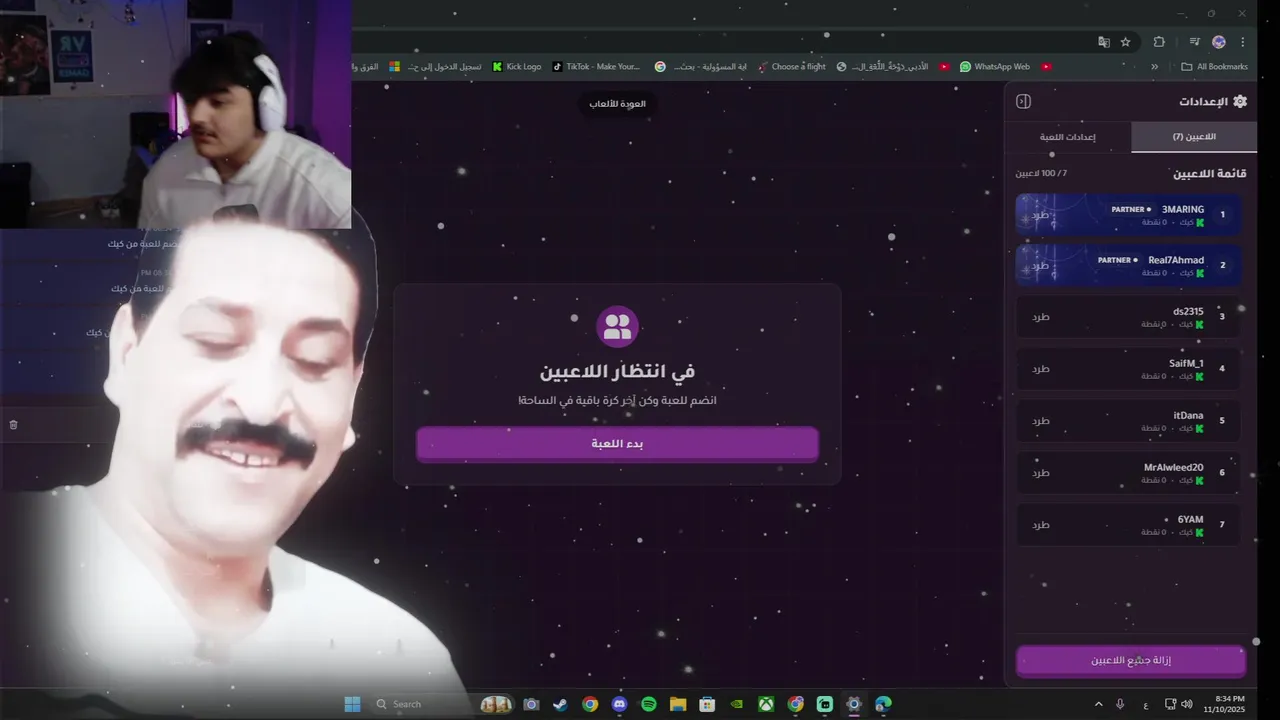Start the game with بدء اللعبة

(x=617, y=444)
